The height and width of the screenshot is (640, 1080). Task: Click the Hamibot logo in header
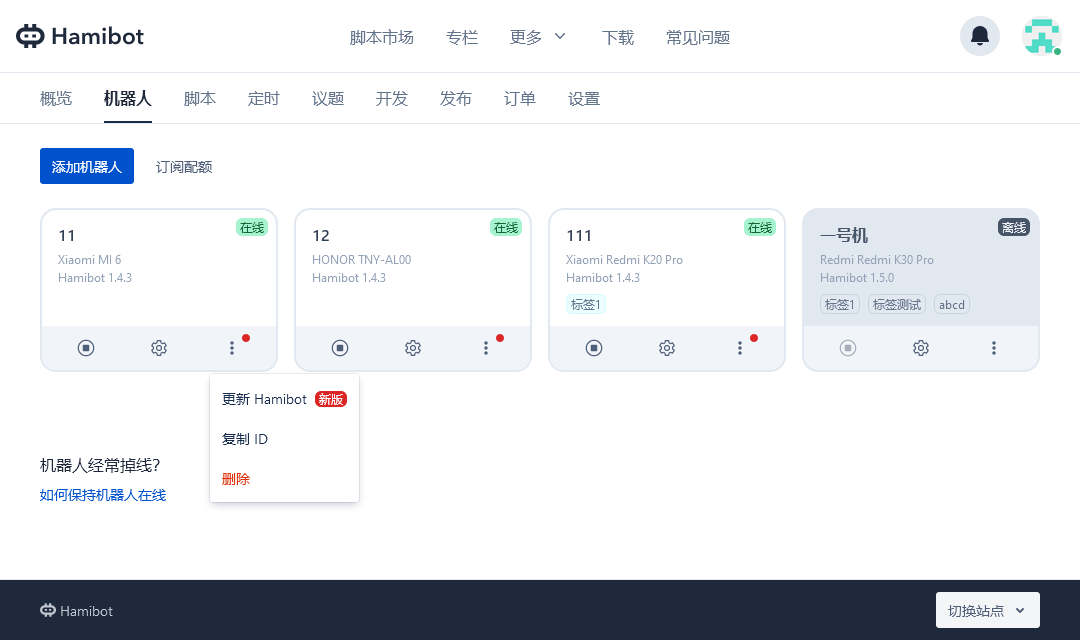point(80,37)
